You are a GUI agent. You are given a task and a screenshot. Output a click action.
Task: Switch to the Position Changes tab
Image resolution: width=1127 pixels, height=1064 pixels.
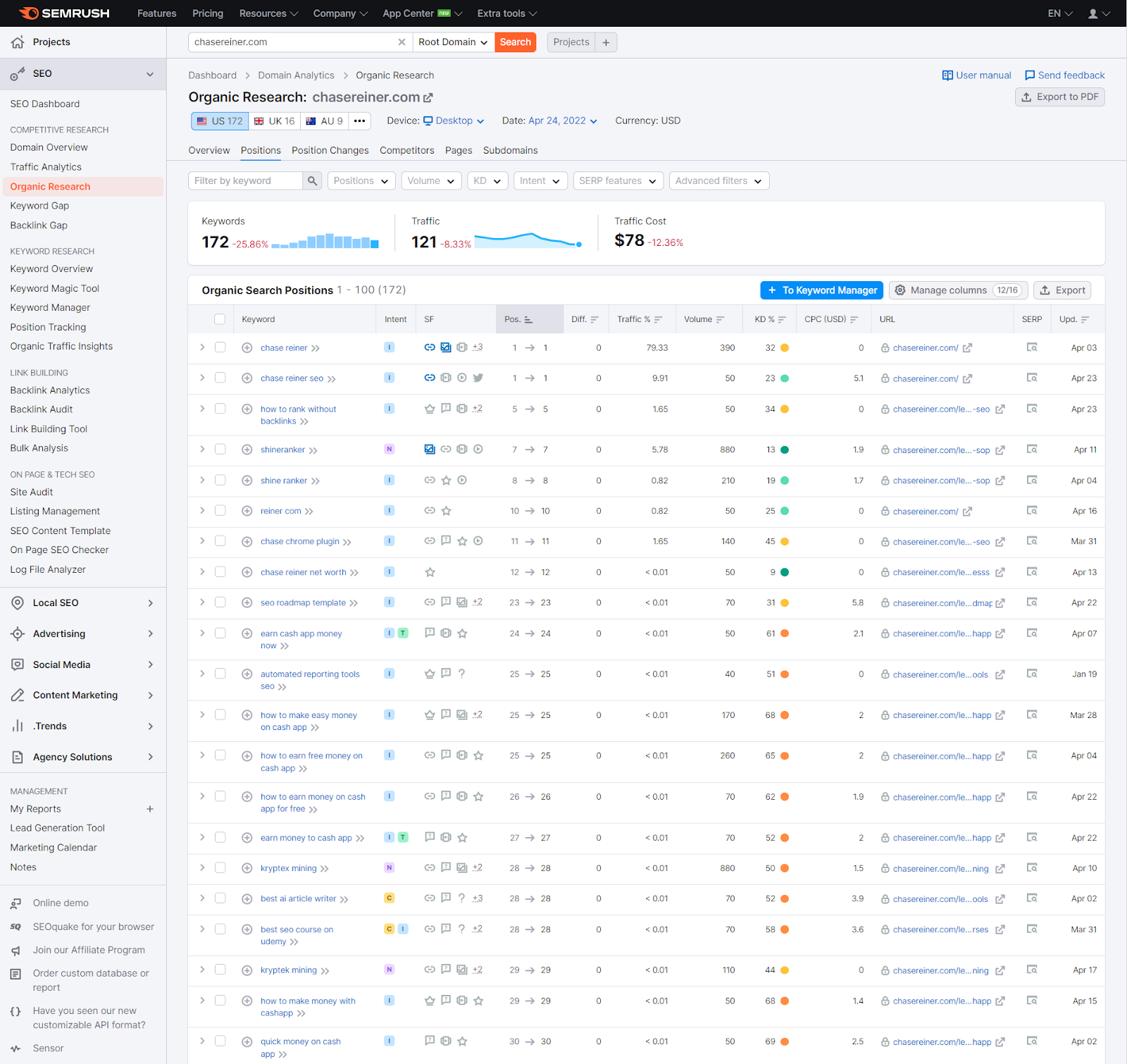coord(330,151)
